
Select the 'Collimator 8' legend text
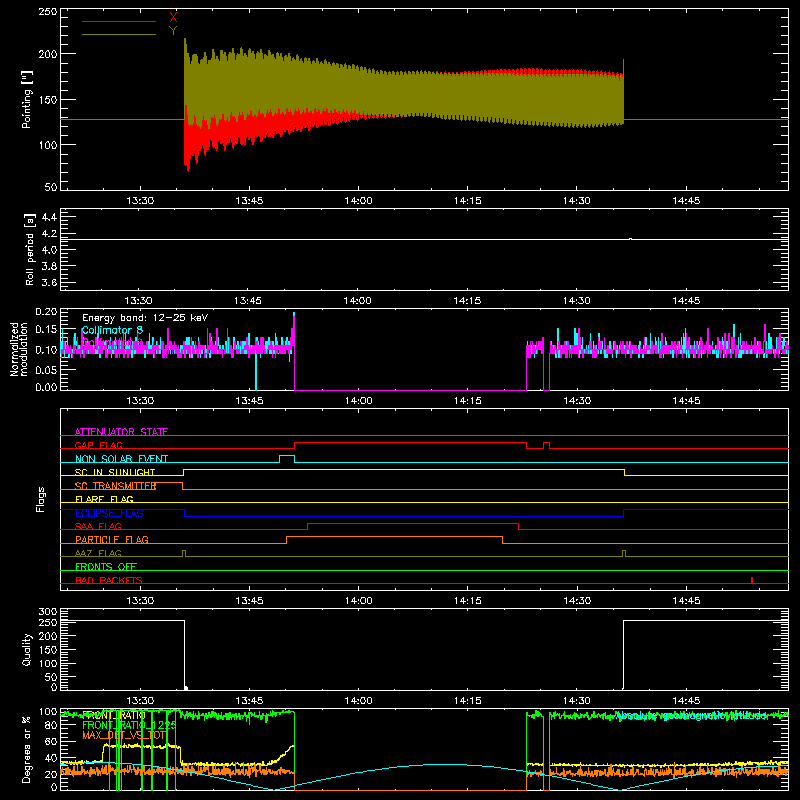pyautogui.click(x=112, y=330)
